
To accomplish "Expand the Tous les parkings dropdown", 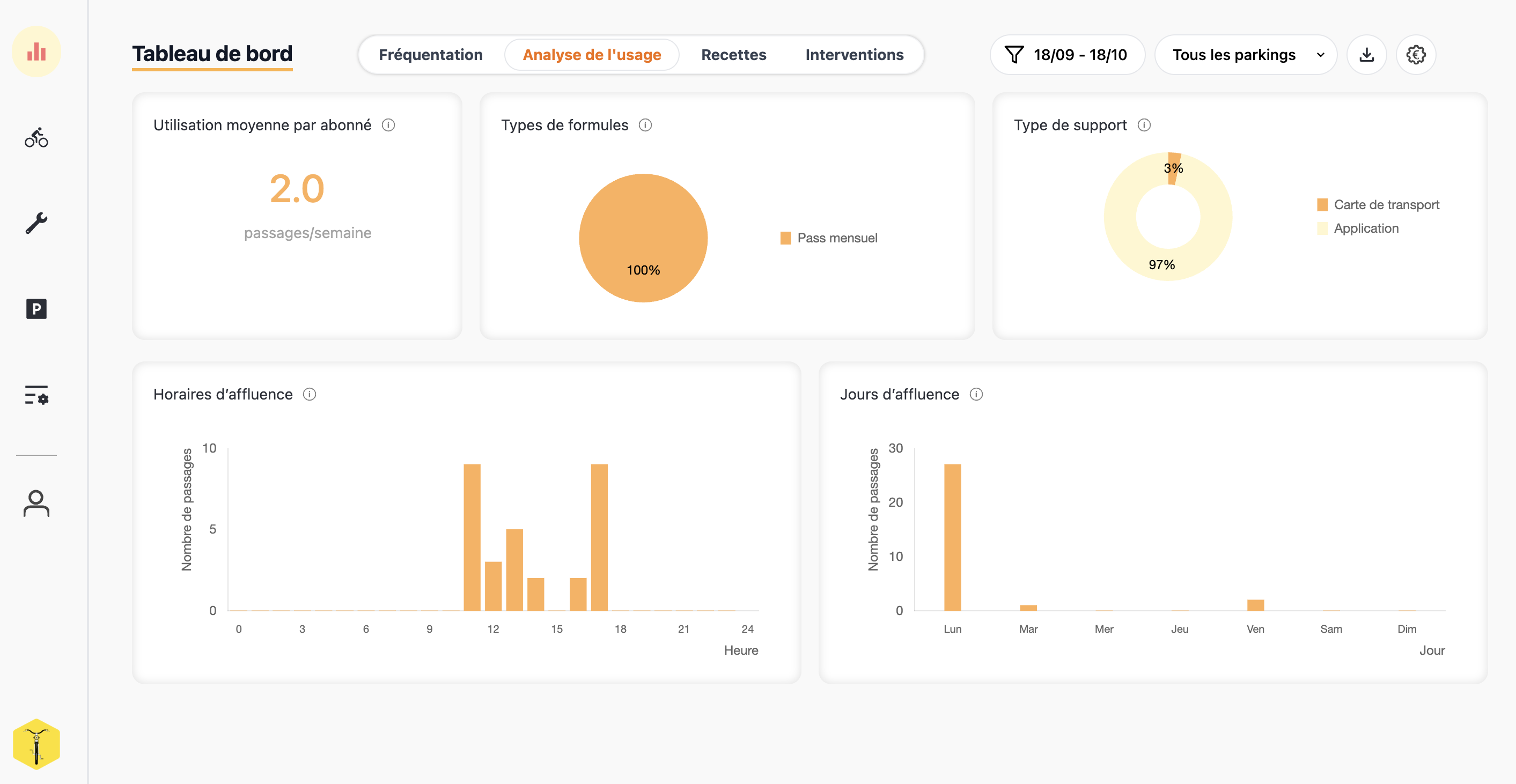I will 1245,55.
